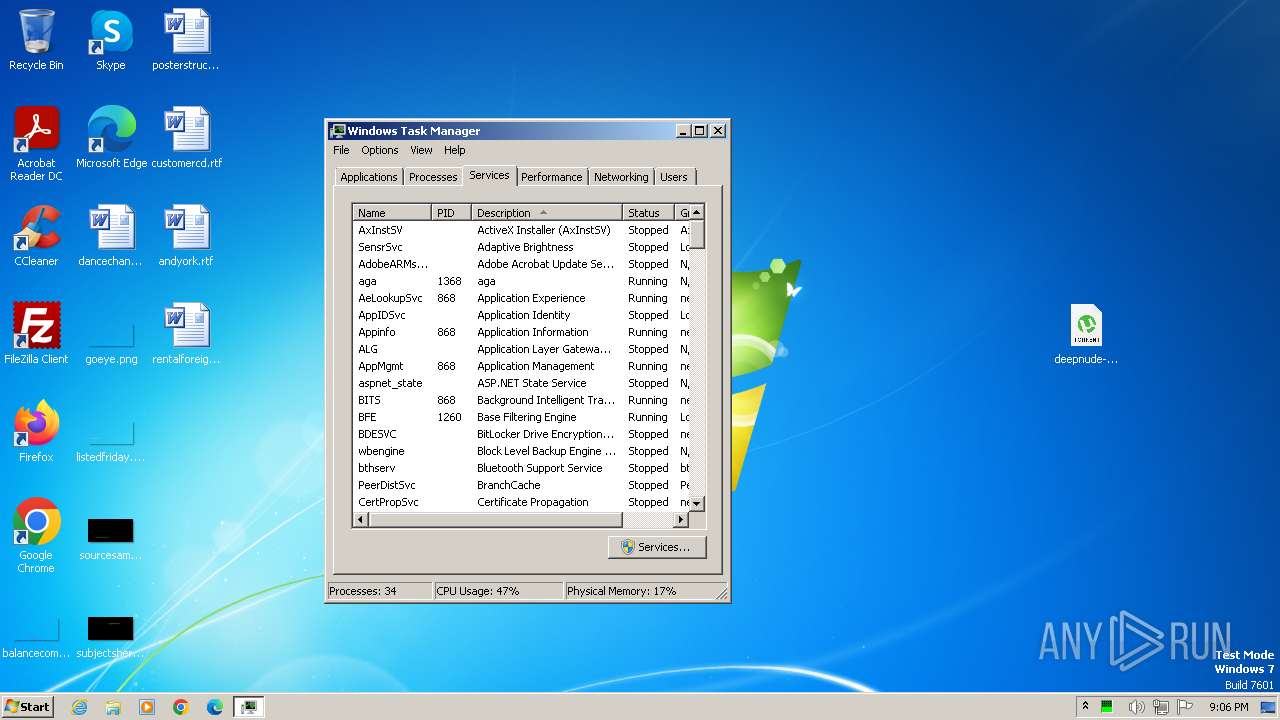Screen dimensions: 1280x720
Task: Select the FileZilla Client shortcut
Action: (x=36, y=334)
